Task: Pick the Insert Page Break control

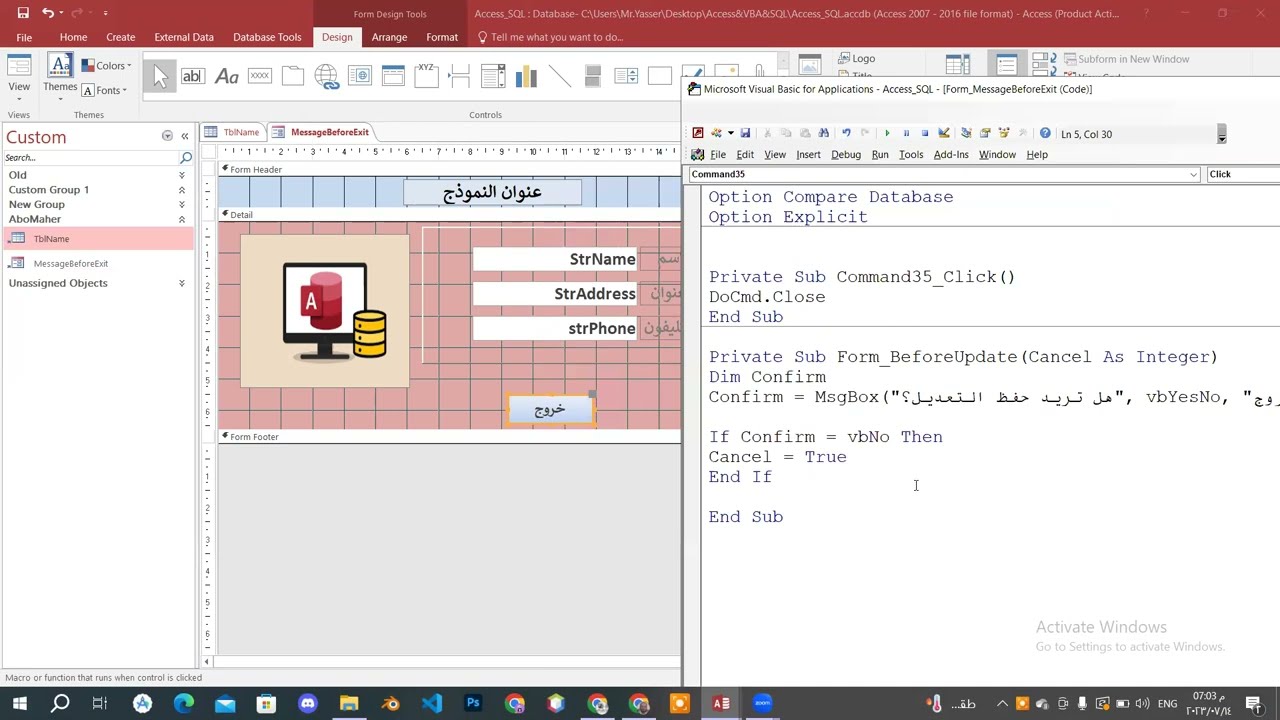Action: coord(459,76)
